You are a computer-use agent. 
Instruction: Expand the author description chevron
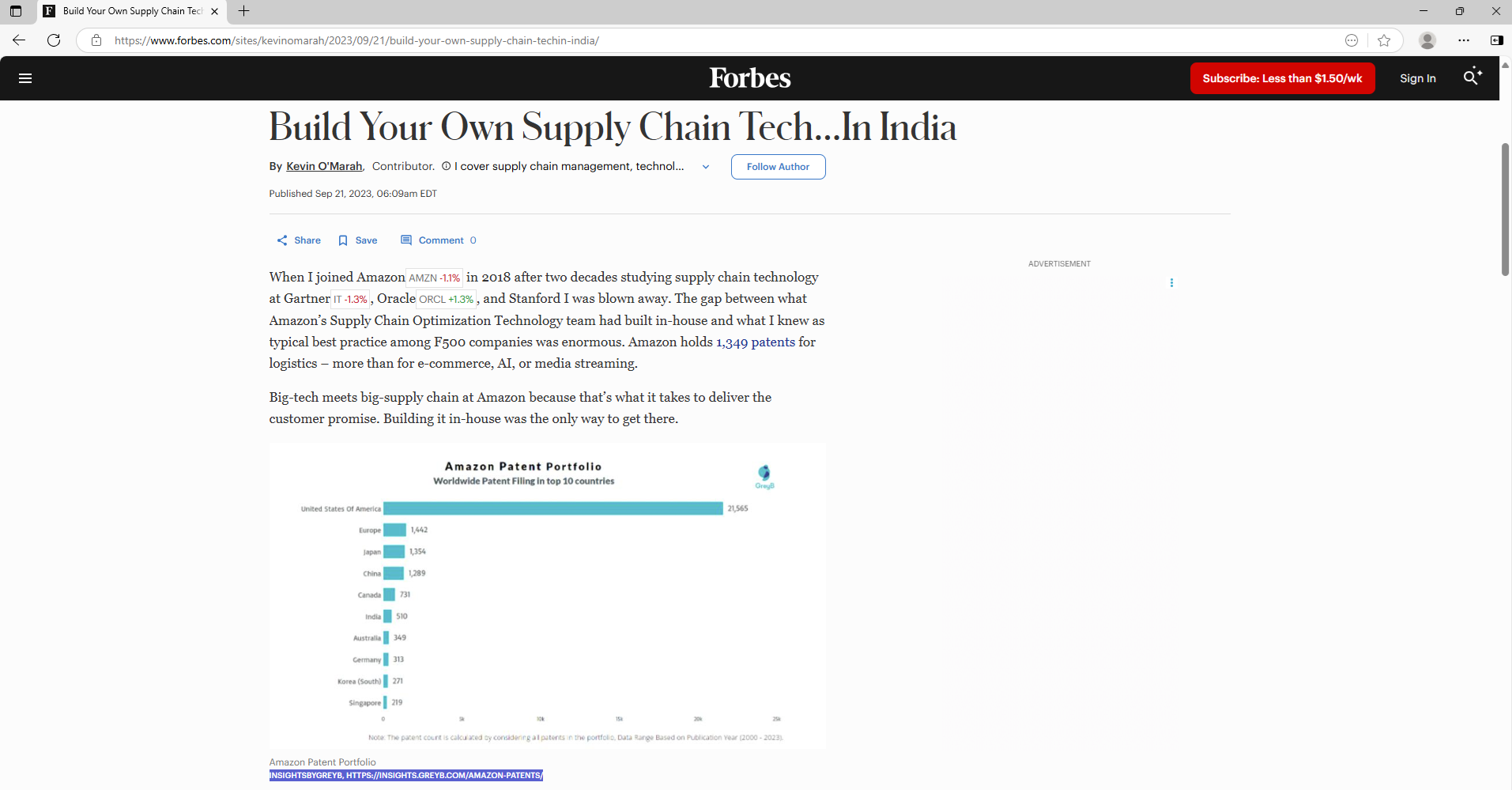click(706, 167)
